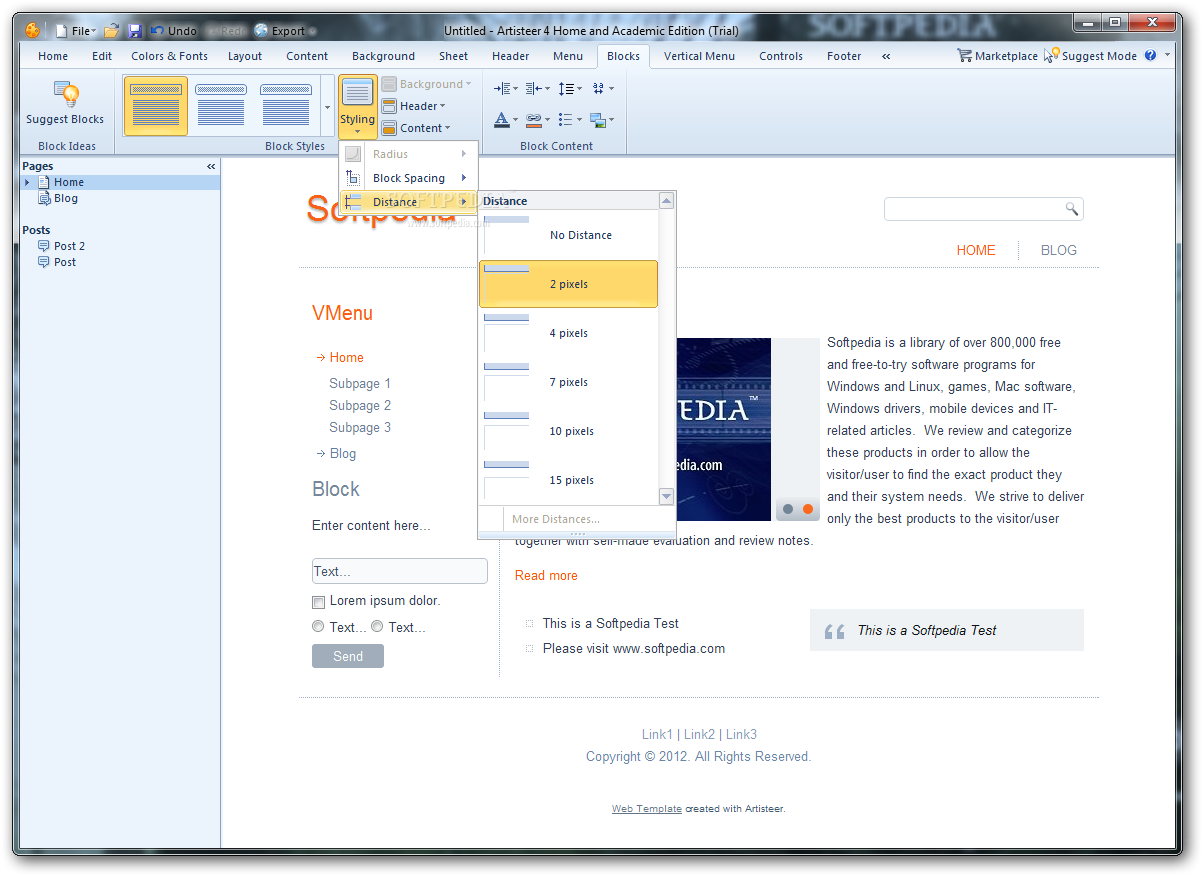Click the HOME navigation link in preview
This screenshot has height=876, width=1203.
click(x=976, y=250)
